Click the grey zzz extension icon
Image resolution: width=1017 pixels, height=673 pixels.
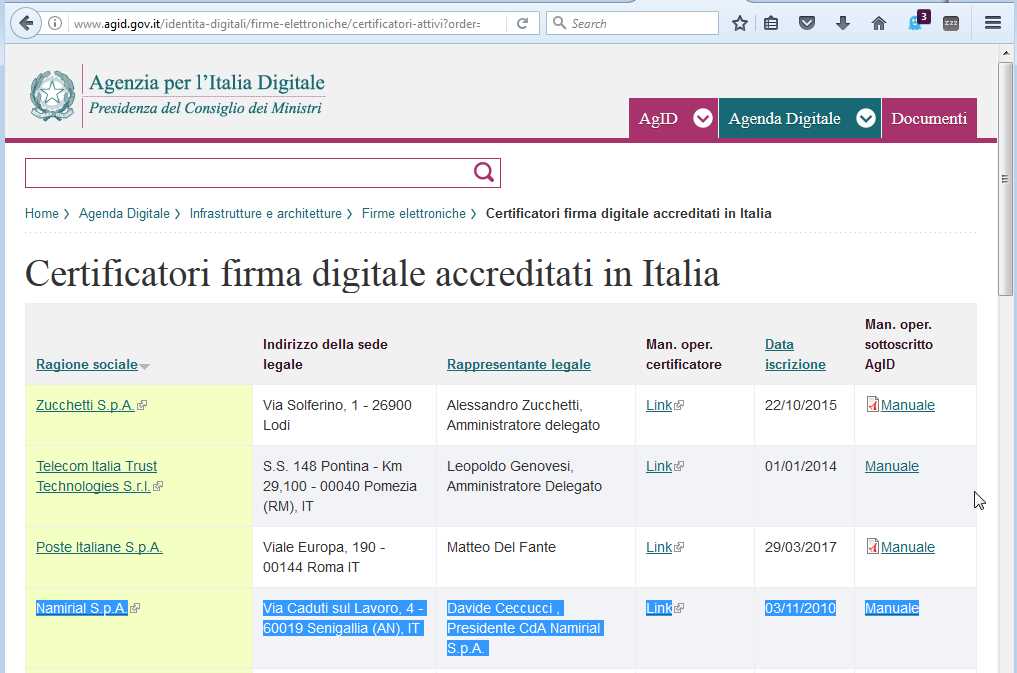click(x=951, y=23)
